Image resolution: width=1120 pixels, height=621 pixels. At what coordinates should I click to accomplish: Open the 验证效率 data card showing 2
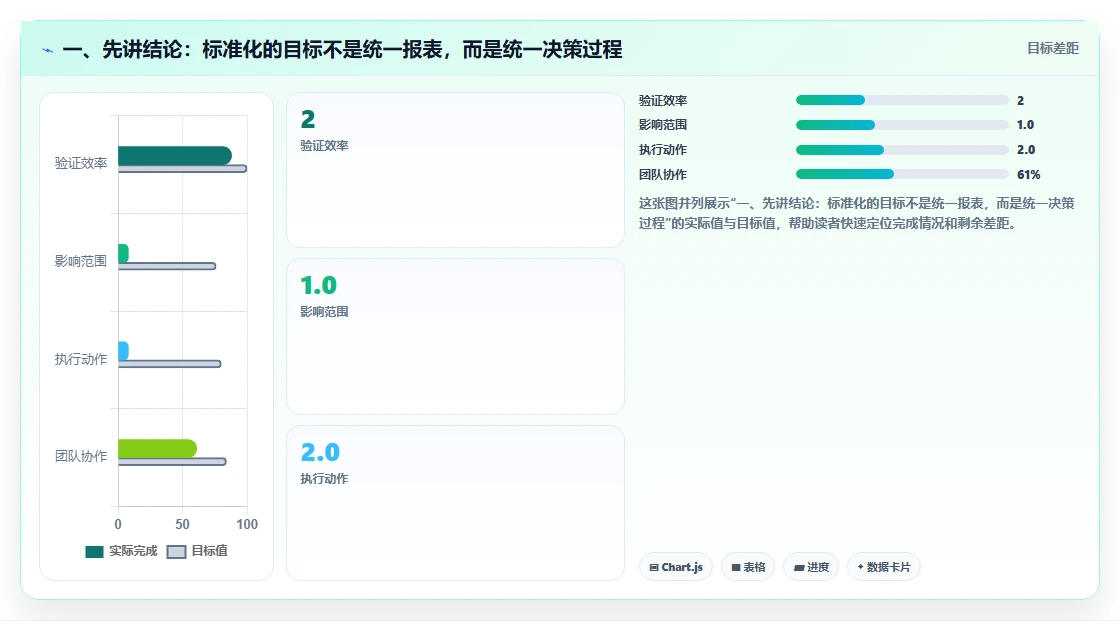456,170
